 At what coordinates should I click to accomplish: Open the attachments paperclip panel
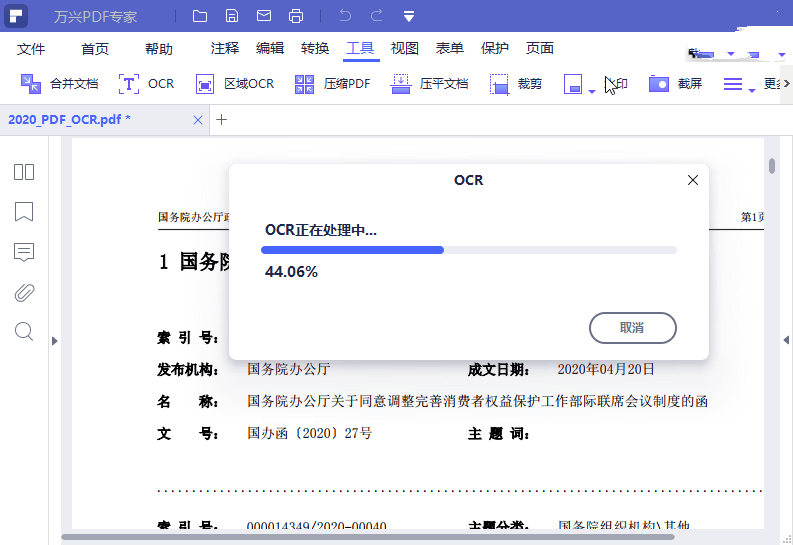pyautogui.click(x=24, y=292)
